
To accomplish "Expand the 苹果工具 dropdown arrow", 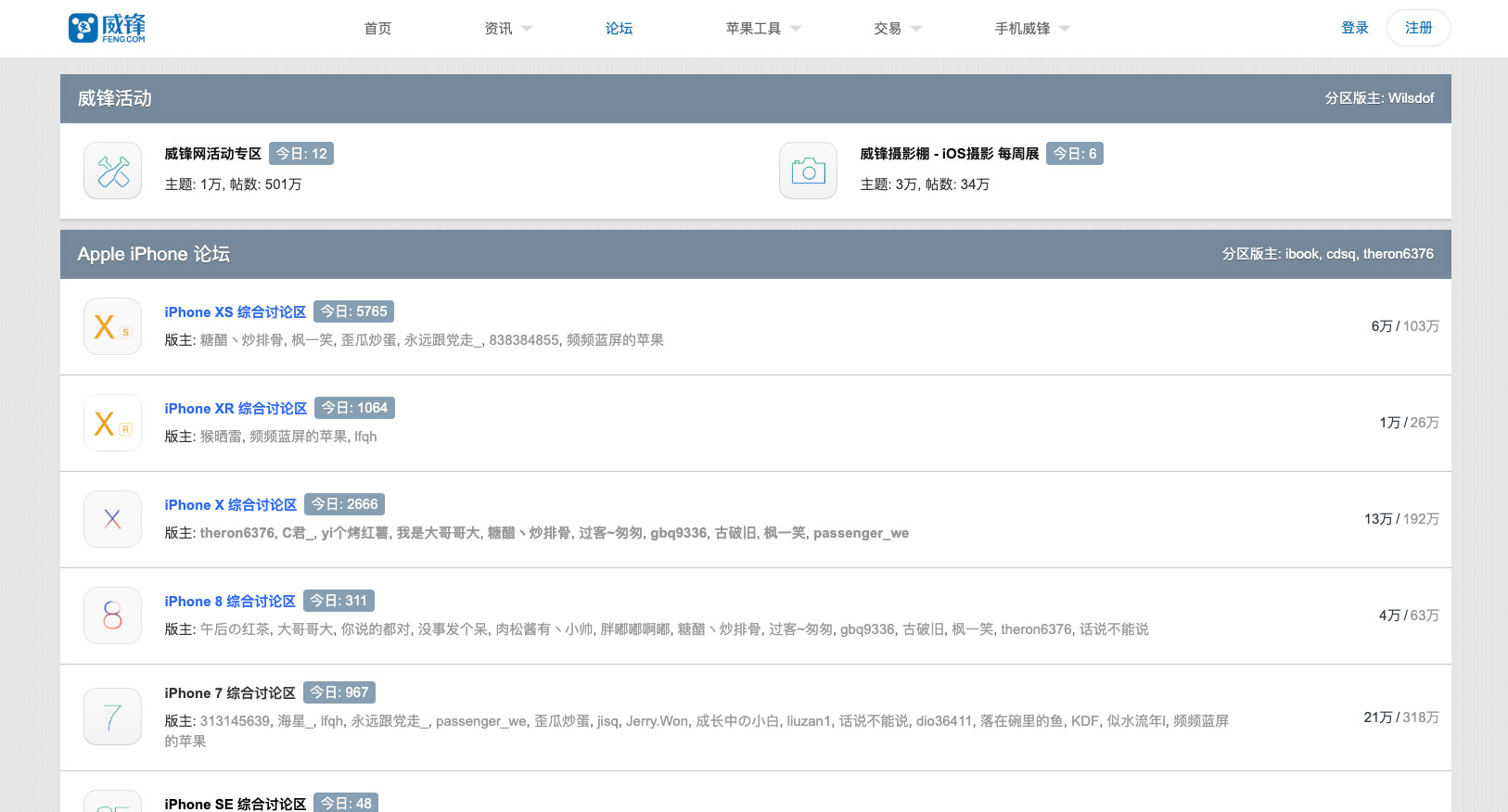I will [796, 29].
